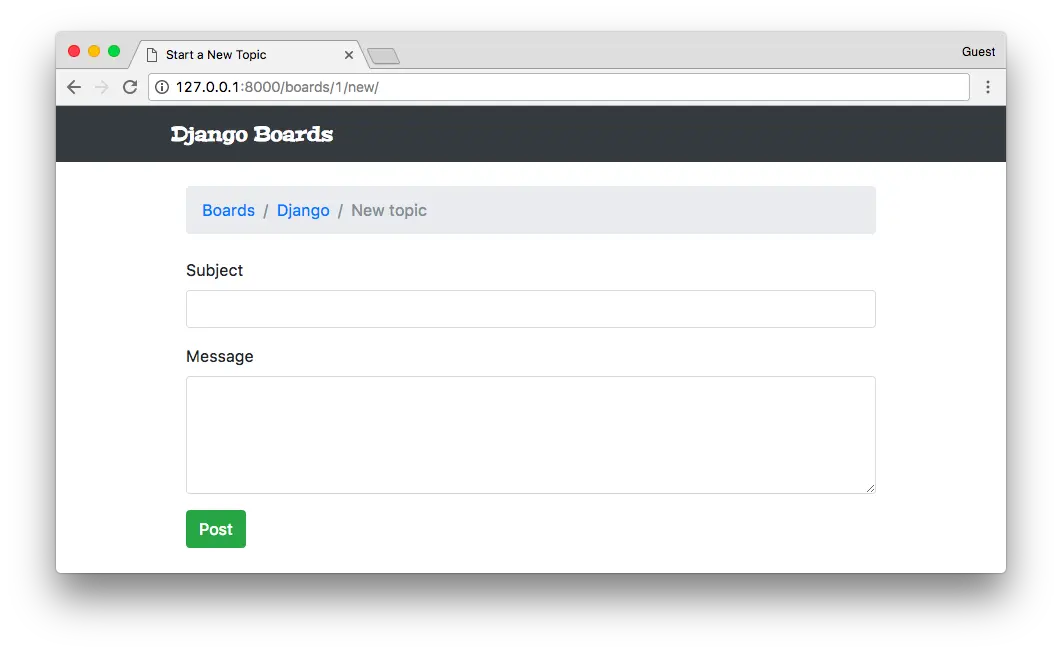The width and height of the screenshot is (1062, 653).
Task: Open a new browser tab
Action: tap(383, 56)
